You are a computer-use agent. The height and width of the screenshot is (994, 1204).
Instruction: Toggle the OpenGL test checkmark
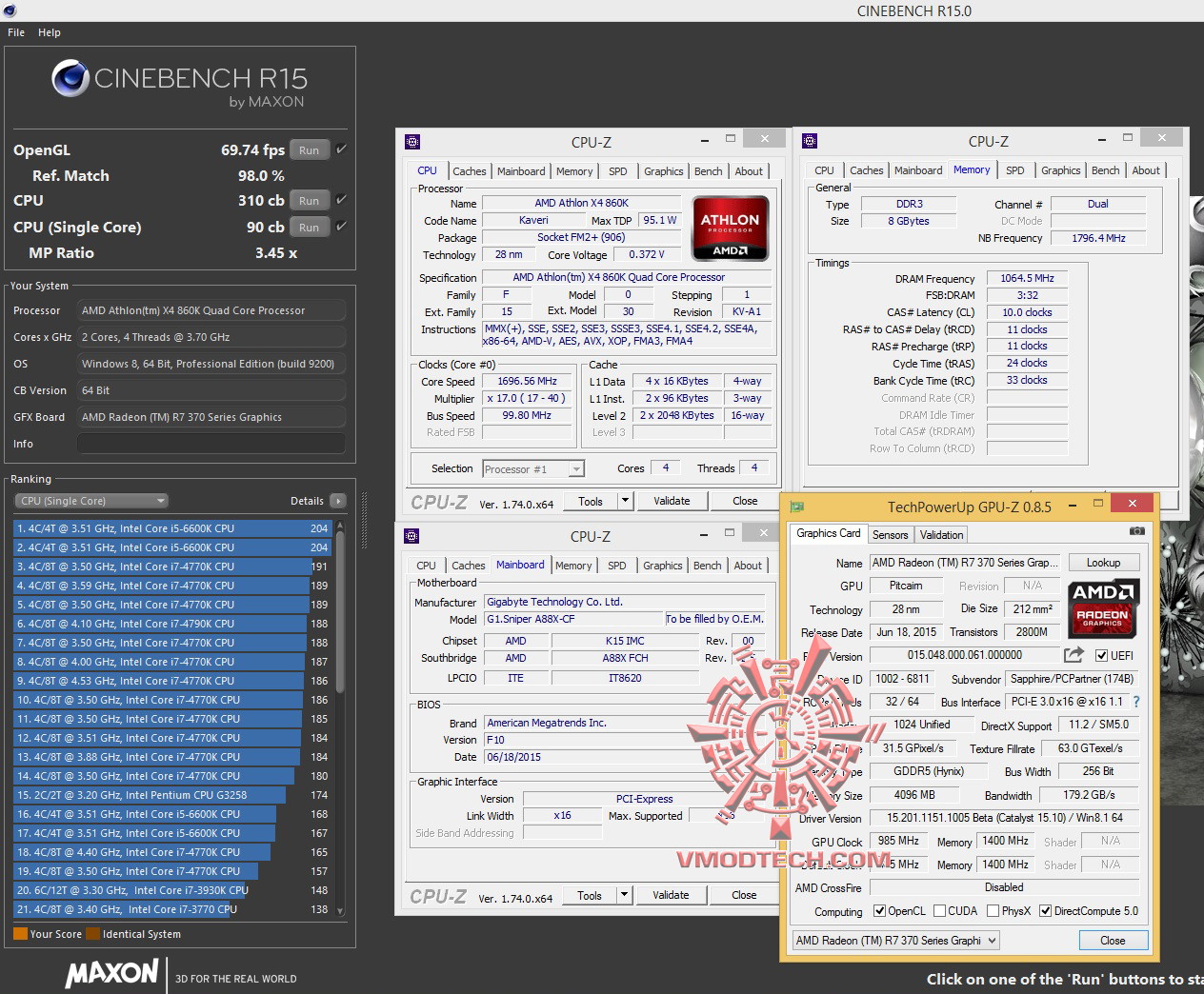(x=341, y=149)
